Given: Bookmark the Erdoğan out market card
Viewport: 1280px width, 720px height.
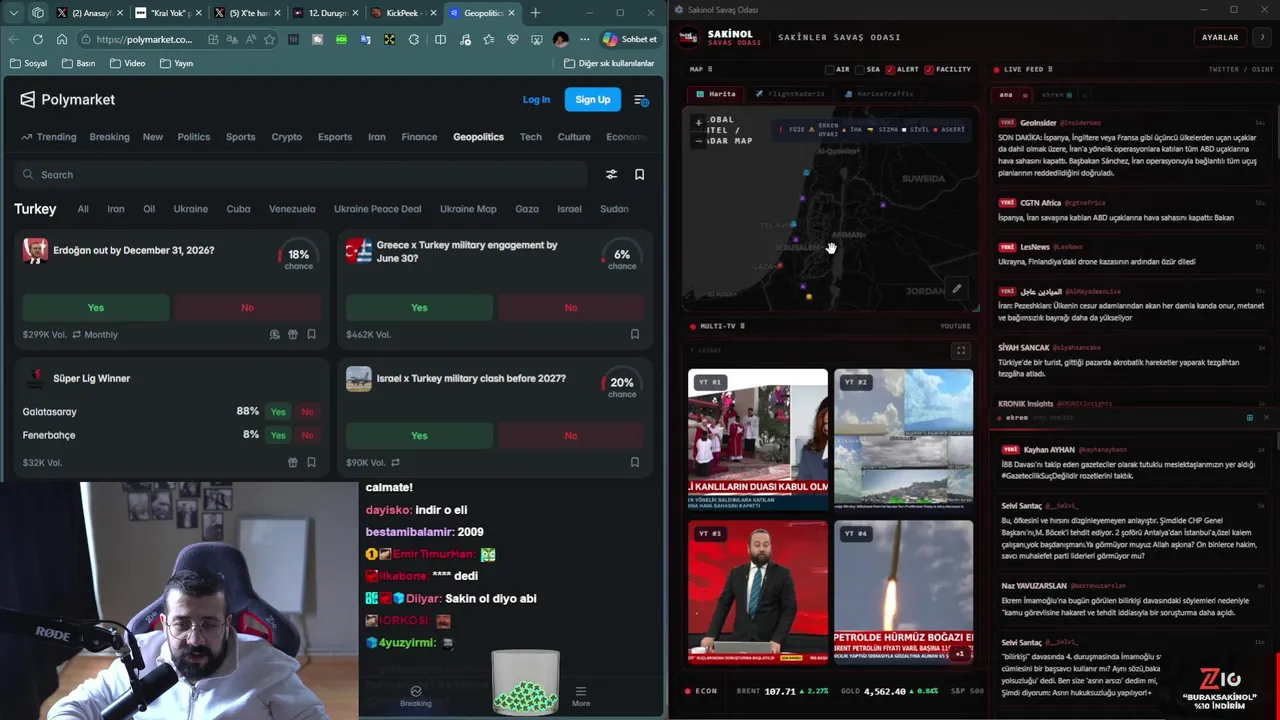Looking at the screenshot, I should 311,335.
